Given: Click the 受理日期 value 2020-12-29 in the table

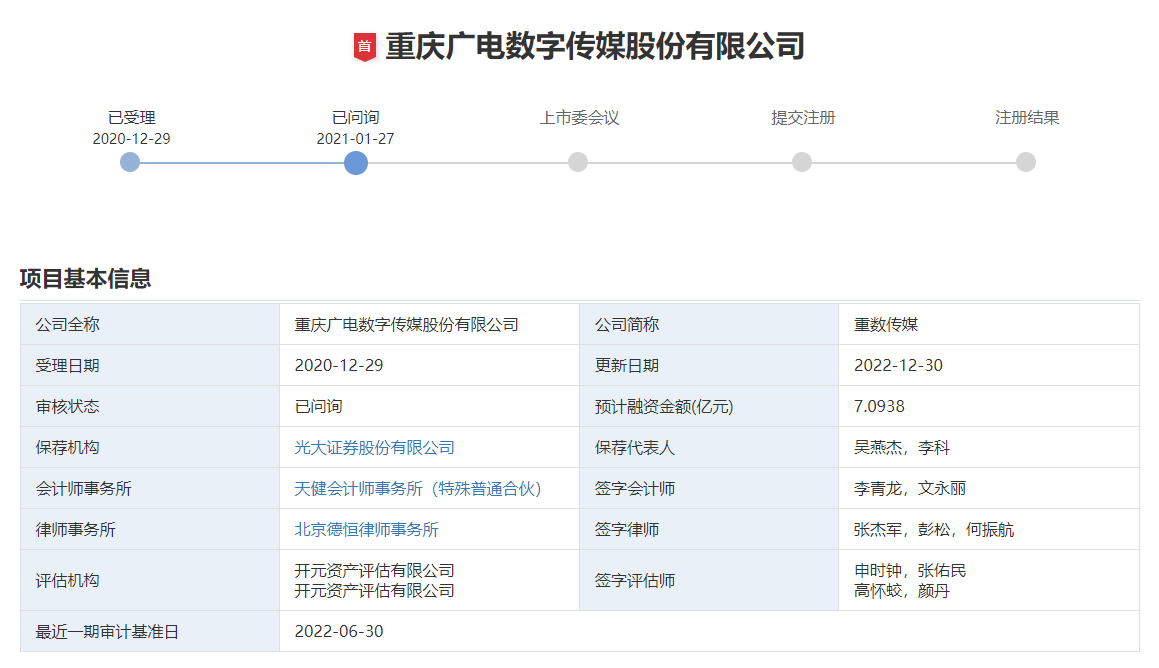Looking at the screenshot, I should point(339,366).
